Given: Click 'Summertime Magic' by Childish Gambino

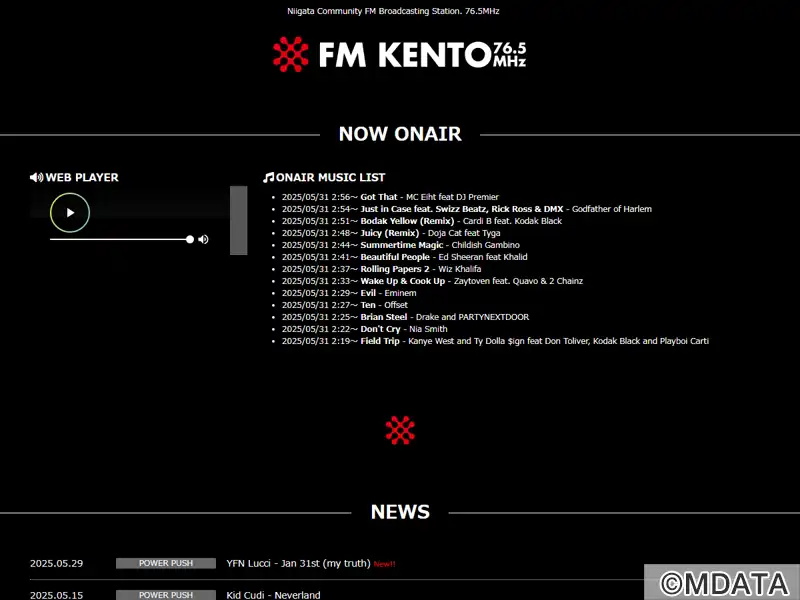Looking at the screenshot, I should (x=401, y=245).
